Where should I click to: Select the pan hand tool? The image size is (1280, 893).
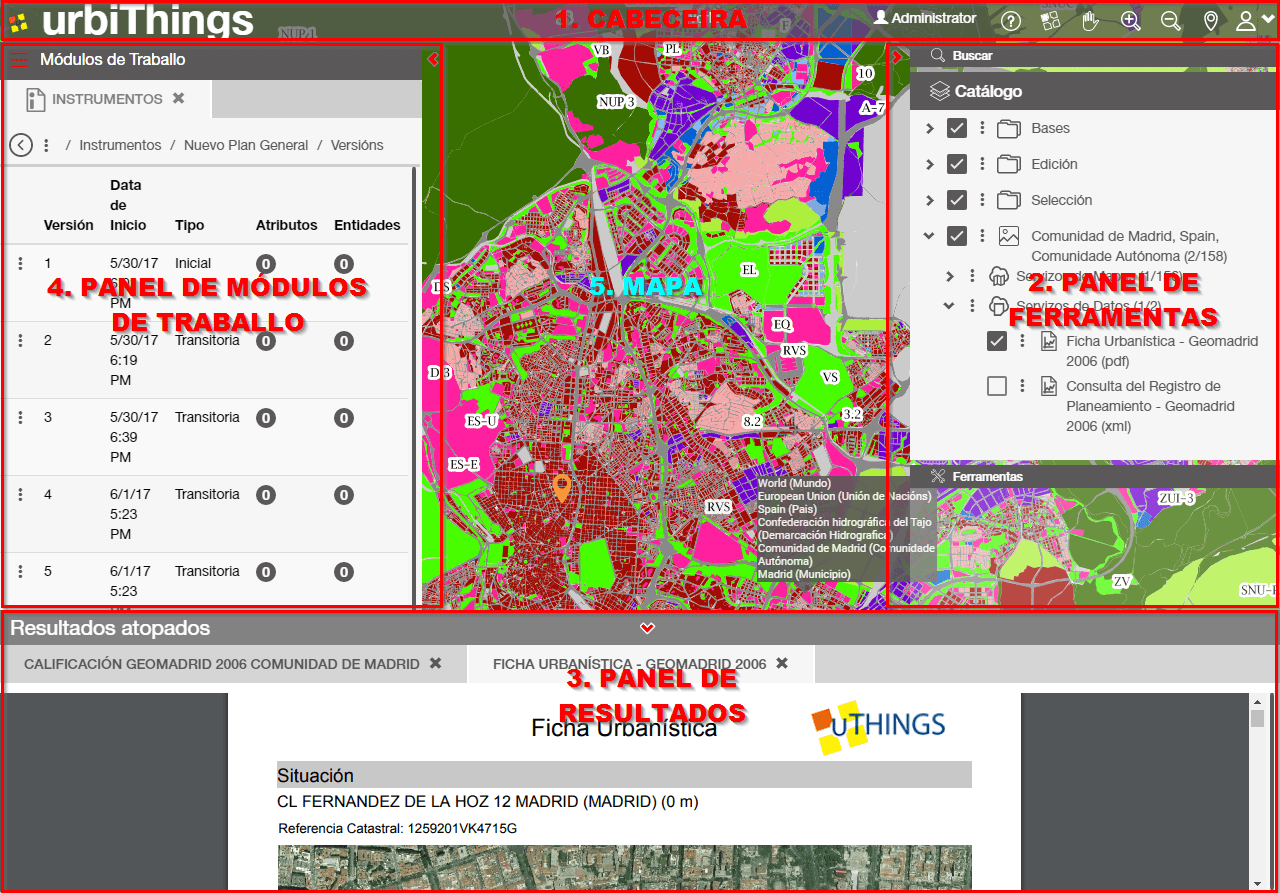(1091, 20)
